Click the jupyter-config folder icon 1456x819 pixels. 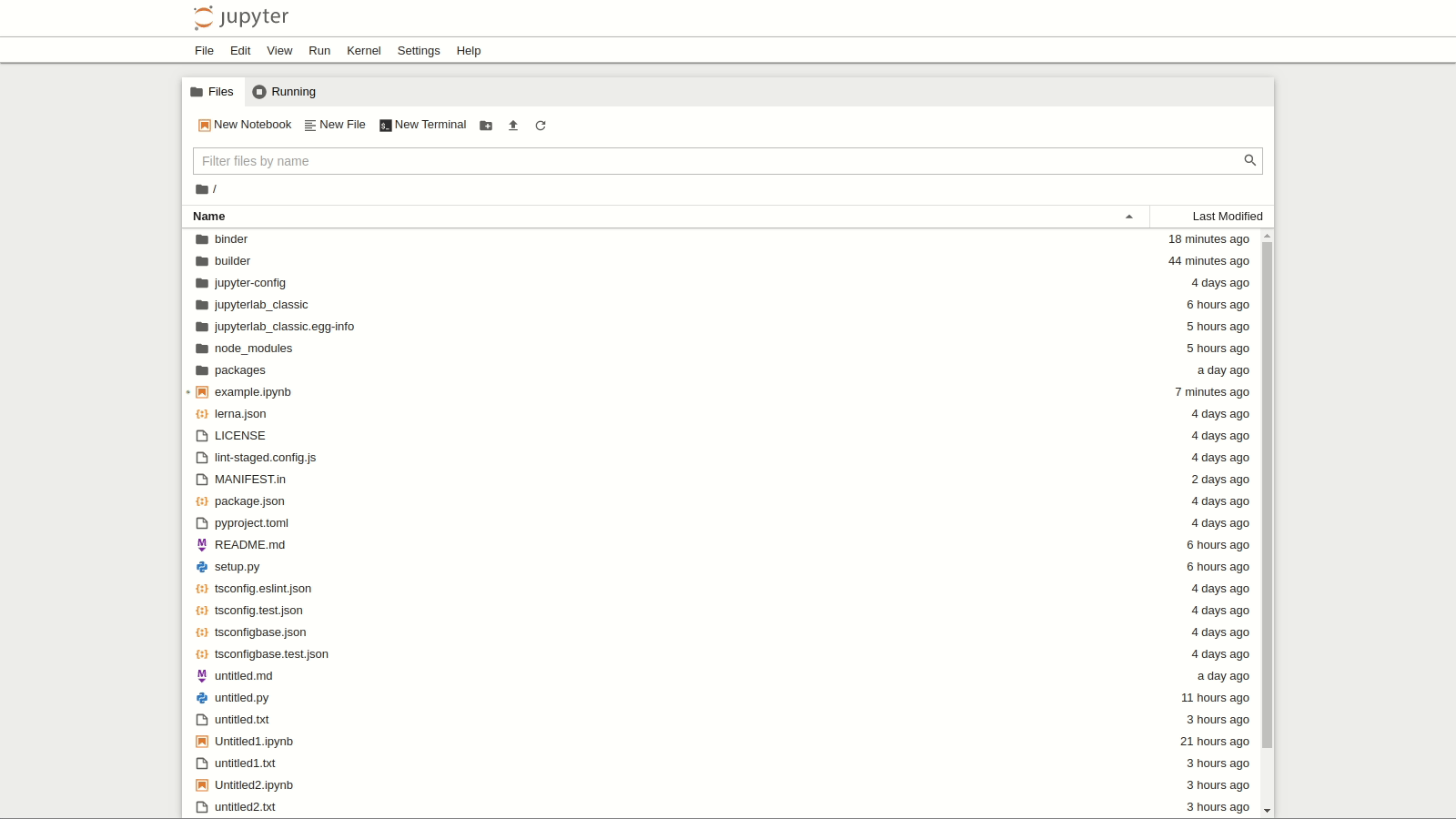tap(202, 283)
